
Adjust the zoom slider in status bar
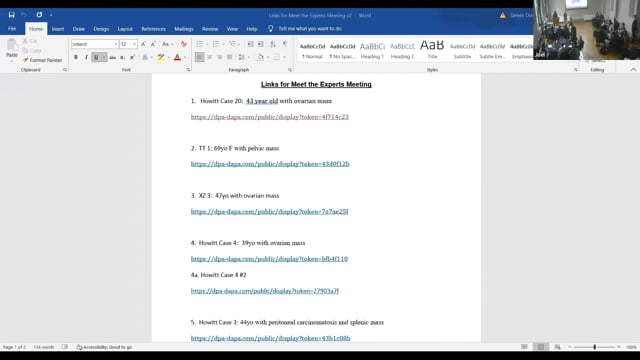(594, 347)
